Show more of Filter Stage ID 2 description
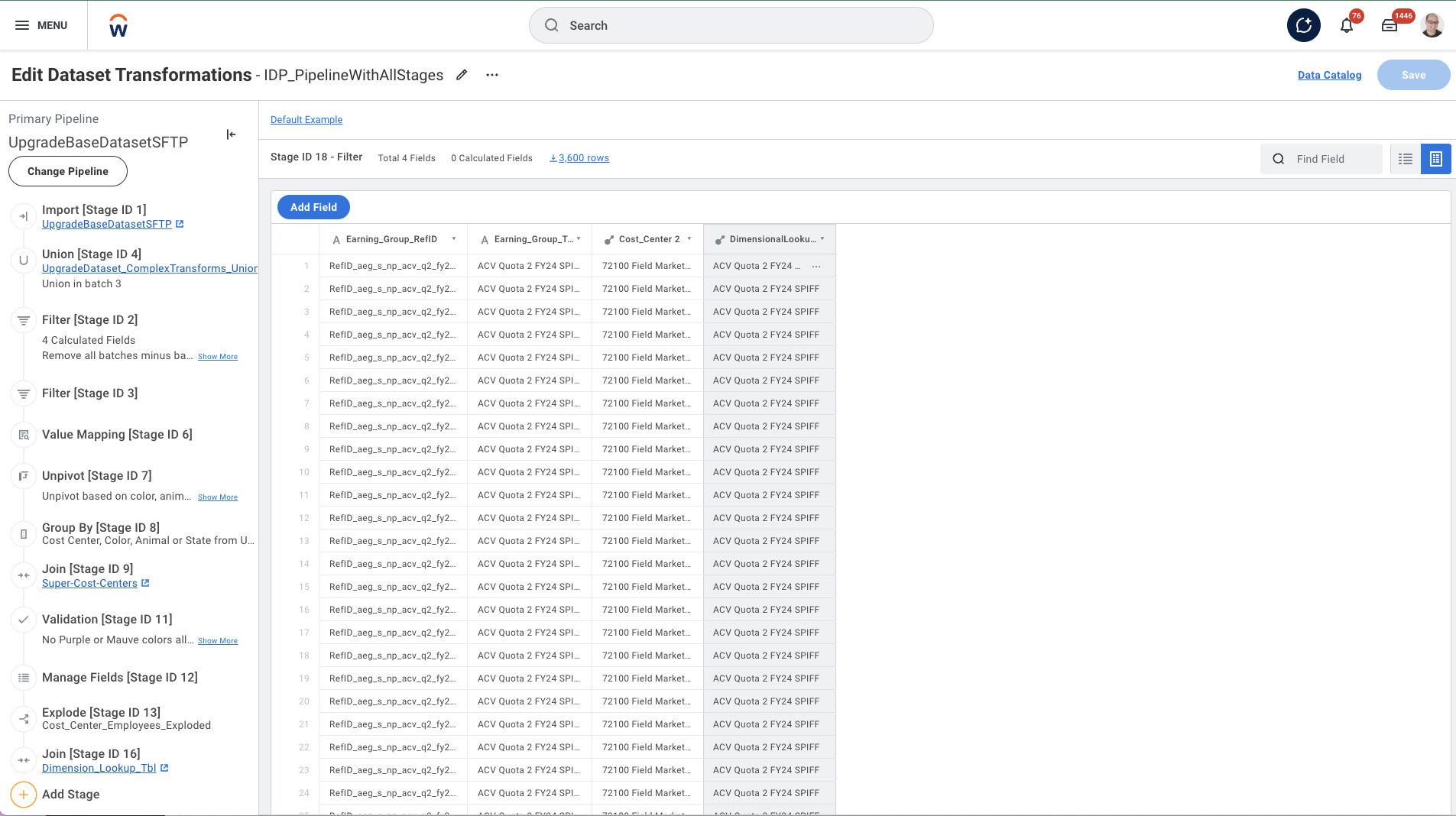 218,357
